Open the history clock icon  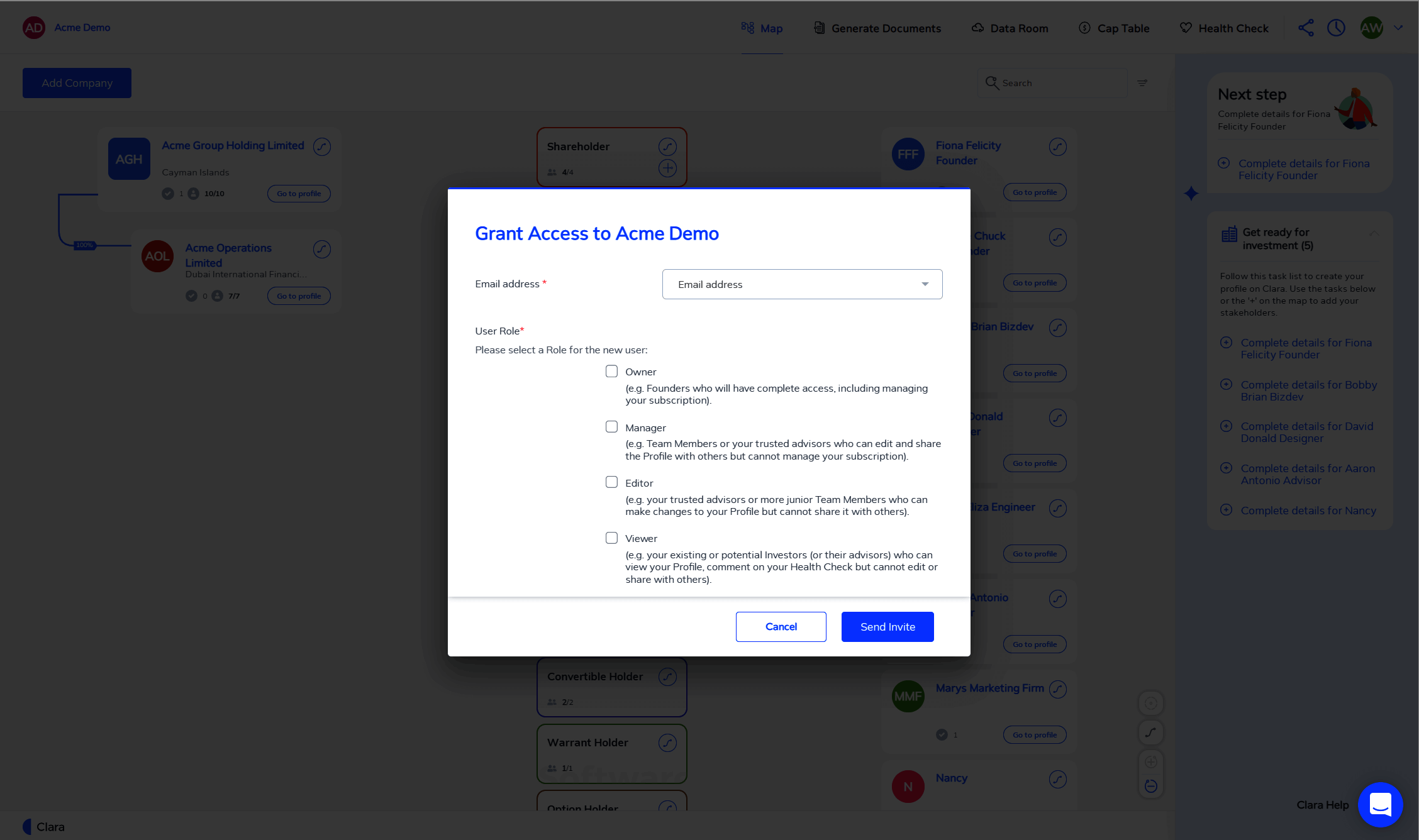[x=1336, y=28]
